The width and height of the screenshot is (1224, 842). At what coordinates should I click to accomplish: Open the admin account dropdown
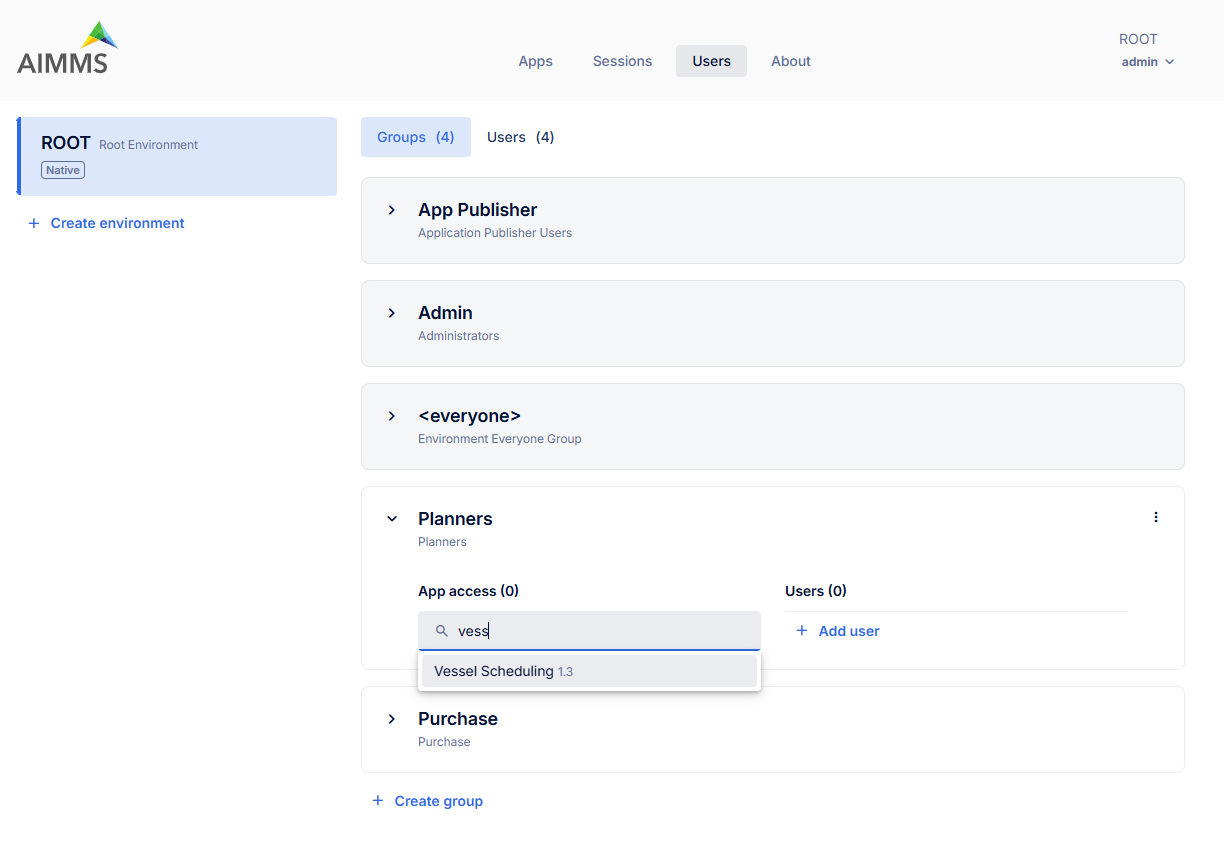tap(1147, 62)
